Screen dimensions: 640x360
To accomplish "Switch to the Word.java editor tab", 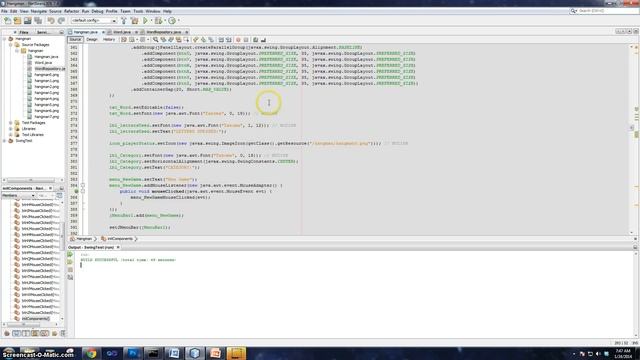I will pyautogui.click(x=122, y=32).
